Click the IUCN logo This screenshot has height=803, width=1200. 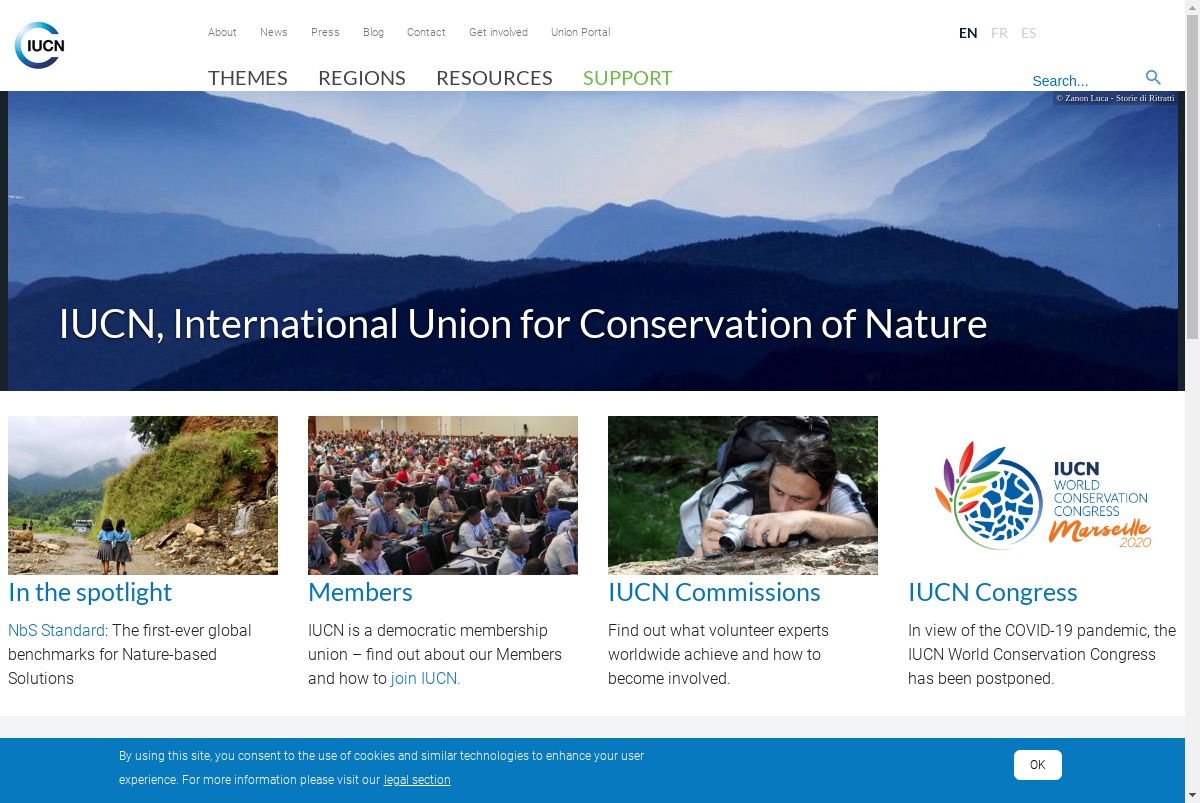coord(40,45)
